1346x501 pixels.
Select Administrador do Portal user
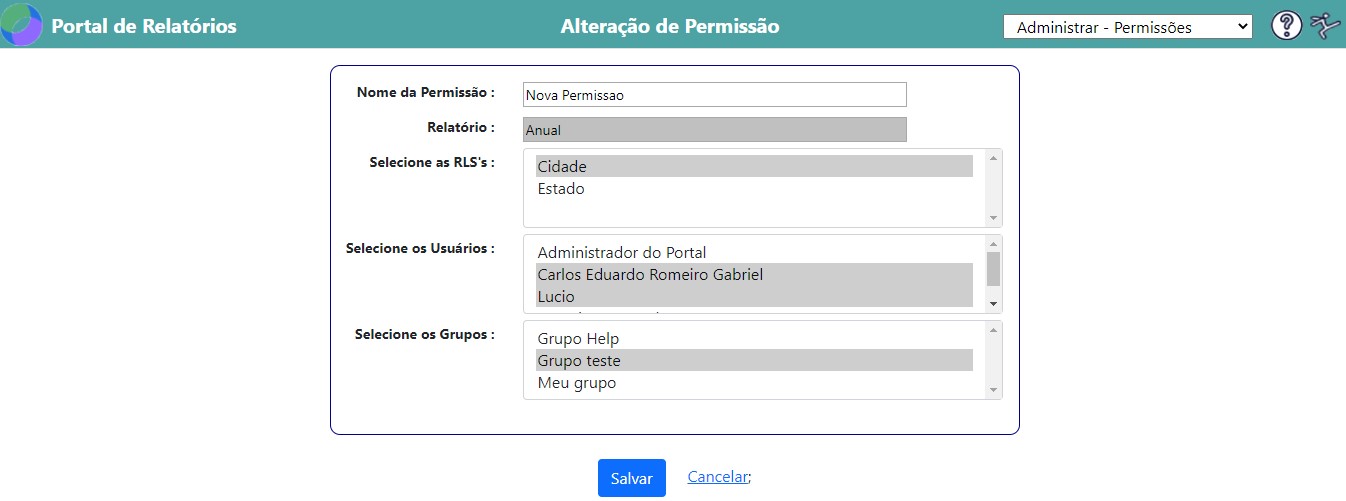754,253
